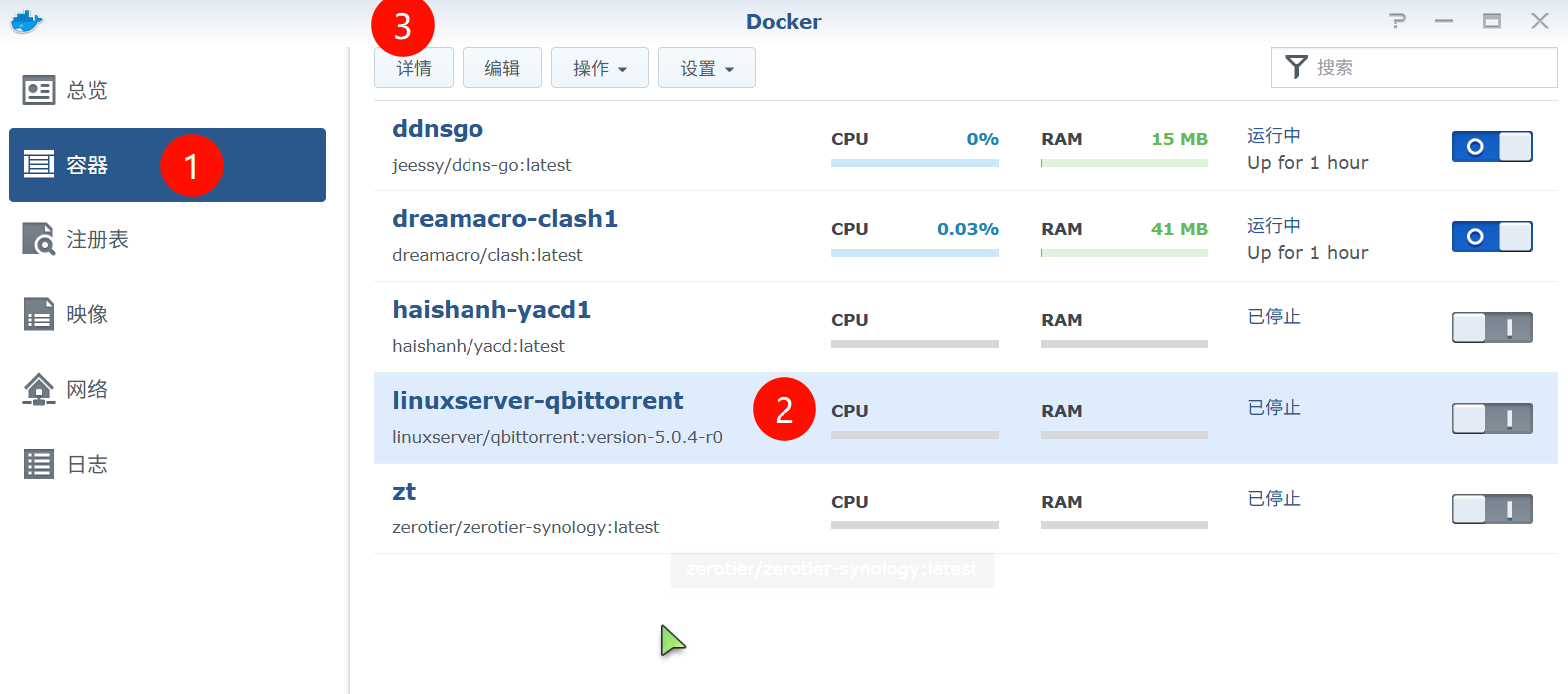This screenshot has height=694, width=1568.
Task: Click dreamacro-clash1 RAM usage bar
Action: 1124,253
